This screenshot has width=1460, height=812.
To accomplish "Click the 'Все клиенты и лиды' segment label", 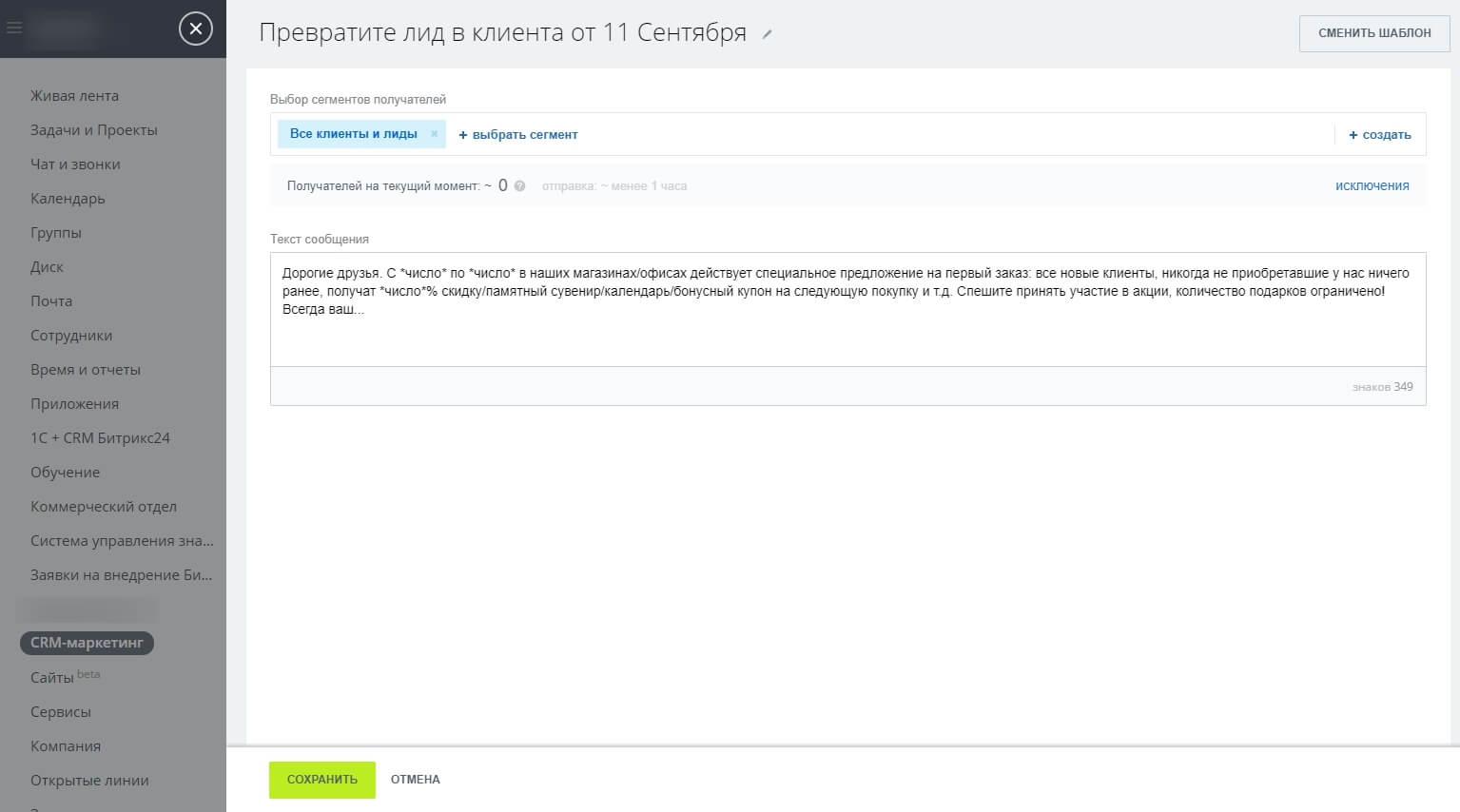I will click(x=353, y=134).
